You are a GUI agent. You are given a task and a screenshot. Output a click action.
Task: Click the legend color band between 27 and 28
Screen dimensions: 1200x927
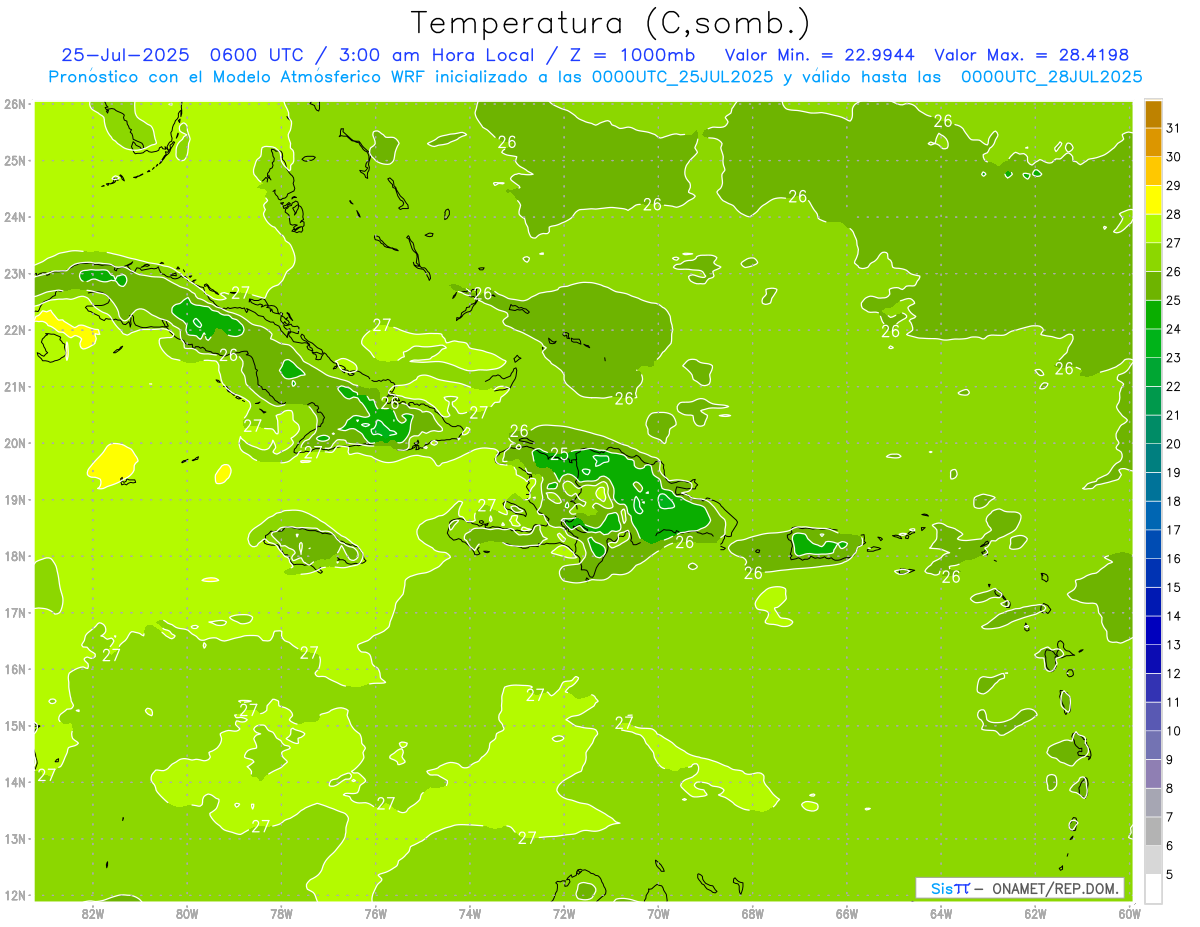(1153, 229)
